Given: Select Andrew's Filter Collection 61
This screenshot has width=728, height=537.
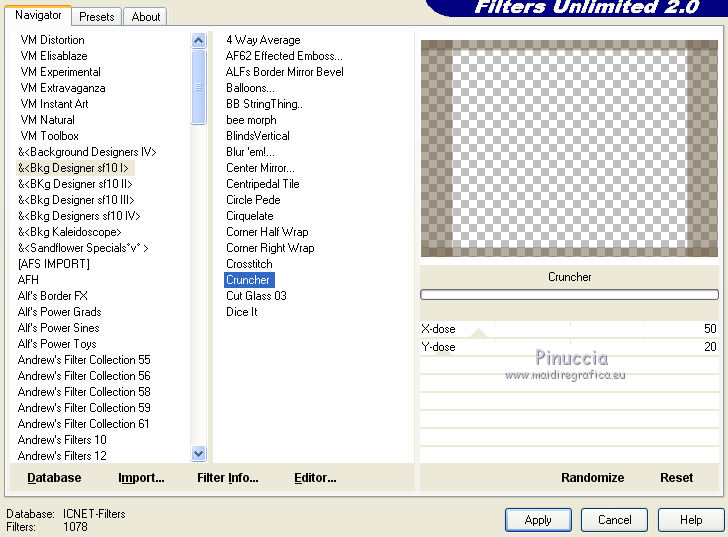Looking at the screenshot, I should [x=84, y=424].
